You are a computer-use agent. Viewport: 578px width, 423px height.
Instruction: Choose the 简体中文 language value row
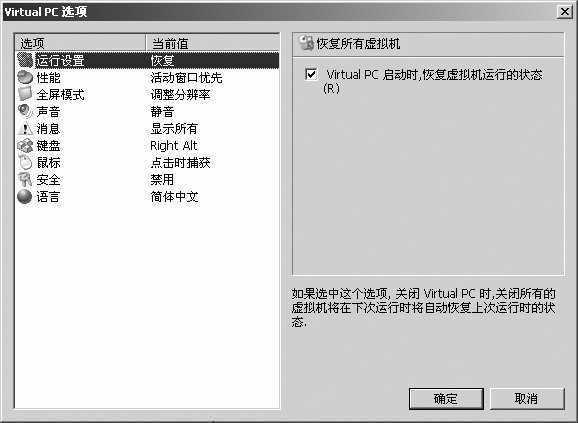coord(174,197)
